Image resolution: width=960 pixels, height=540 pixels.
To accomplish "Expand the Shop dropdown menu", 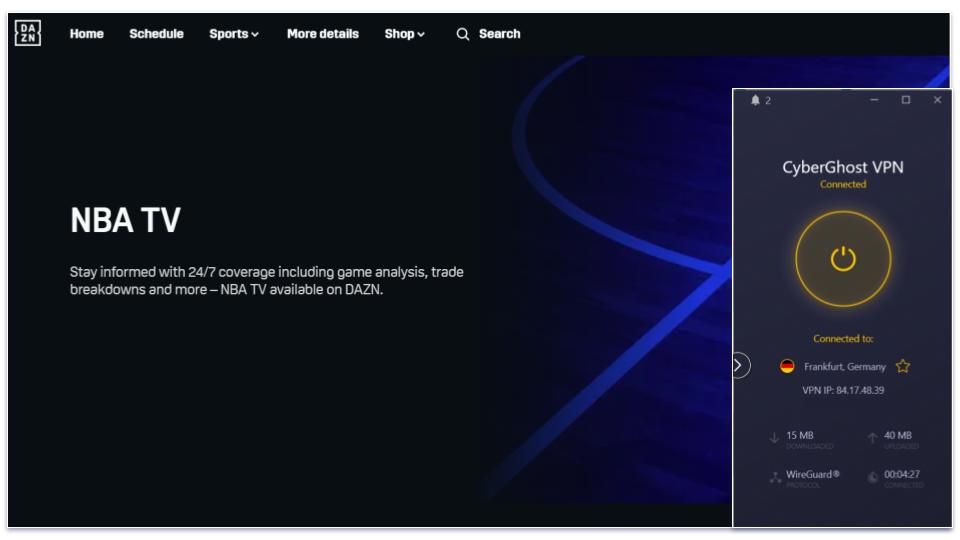I will (404, 34).
